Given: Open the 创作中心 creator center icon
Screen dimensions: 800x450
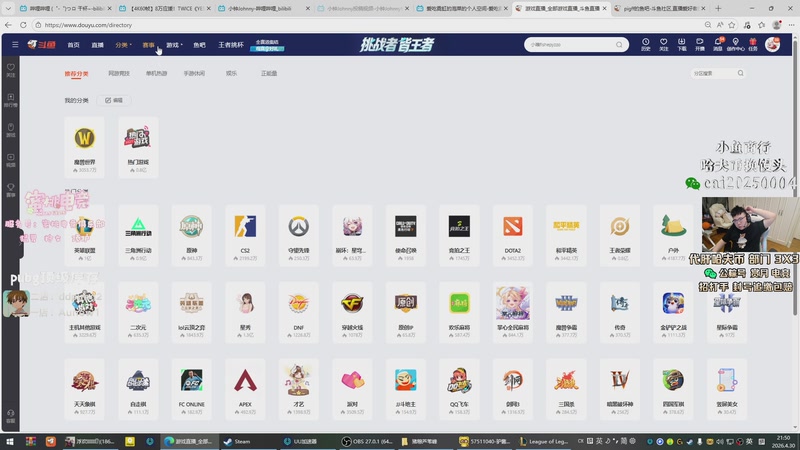Looking at the screenshot, I should click(x=735, y=44).
